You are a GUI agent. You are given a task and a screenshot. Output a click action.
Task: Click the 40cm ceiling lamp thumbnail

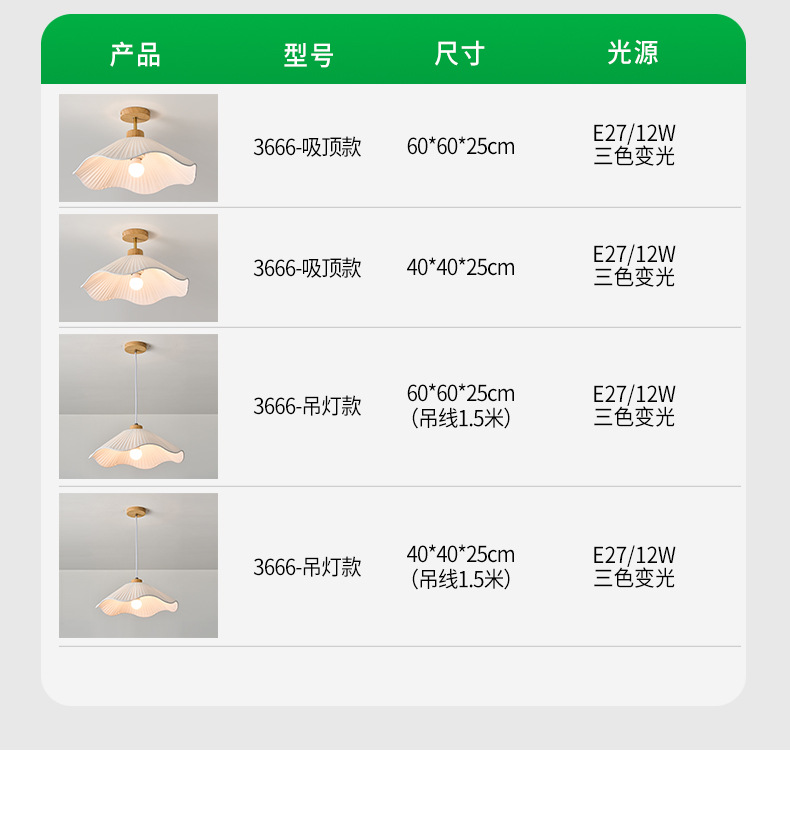tap(138, 268)
